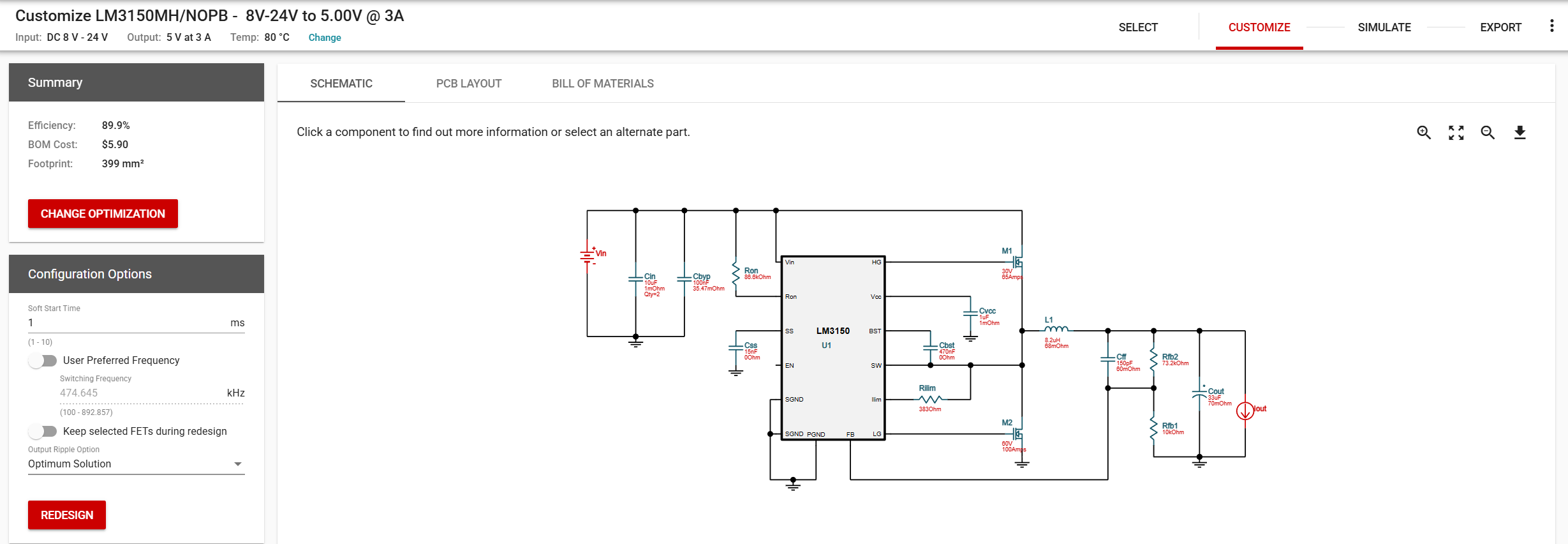The height and width of the screenshot is (544, 1568).
Task: Zoom in on the schematic
Action: pos(1424,132)
